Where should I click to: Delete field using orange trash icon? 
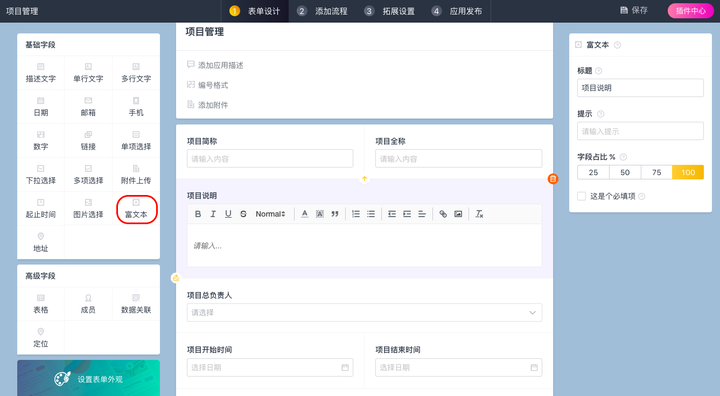click(553, 179)
